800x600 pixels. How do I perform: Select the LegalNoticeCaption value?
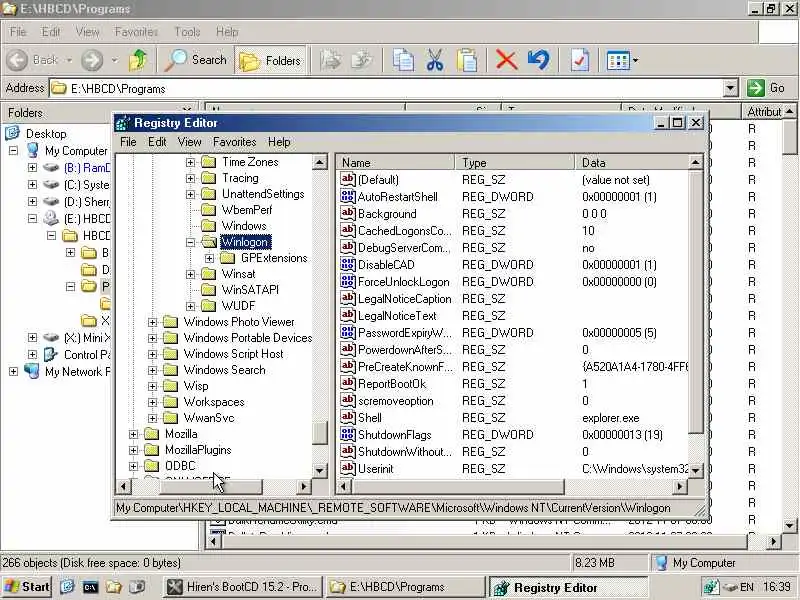tap(405, 299)
